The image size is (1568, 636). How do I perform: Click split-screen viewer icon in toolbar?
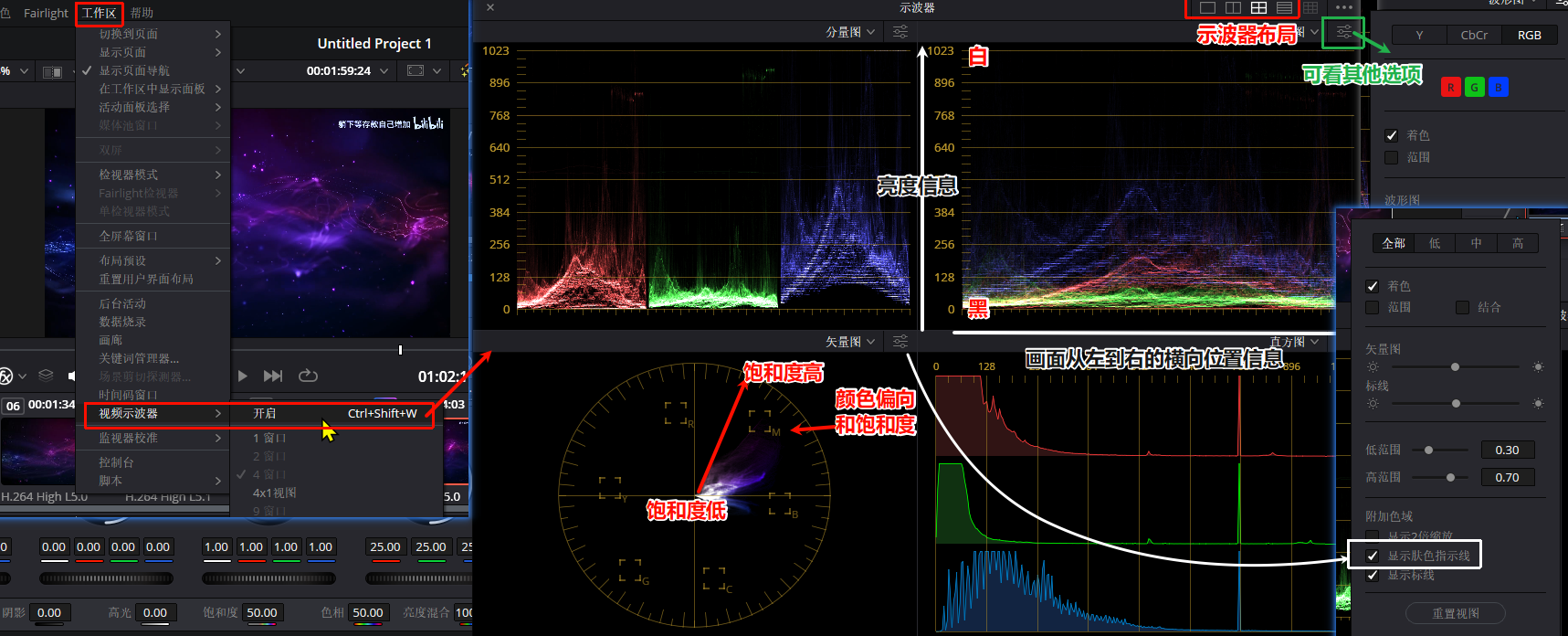[x=53, y=71]
